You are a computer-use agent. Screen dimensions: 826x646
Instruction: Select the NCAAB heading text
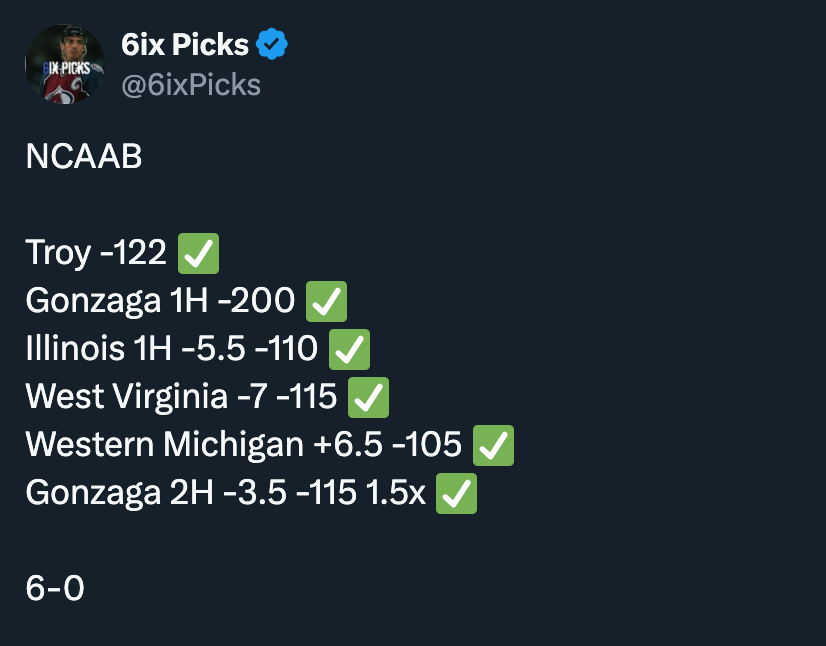point(84,156)
